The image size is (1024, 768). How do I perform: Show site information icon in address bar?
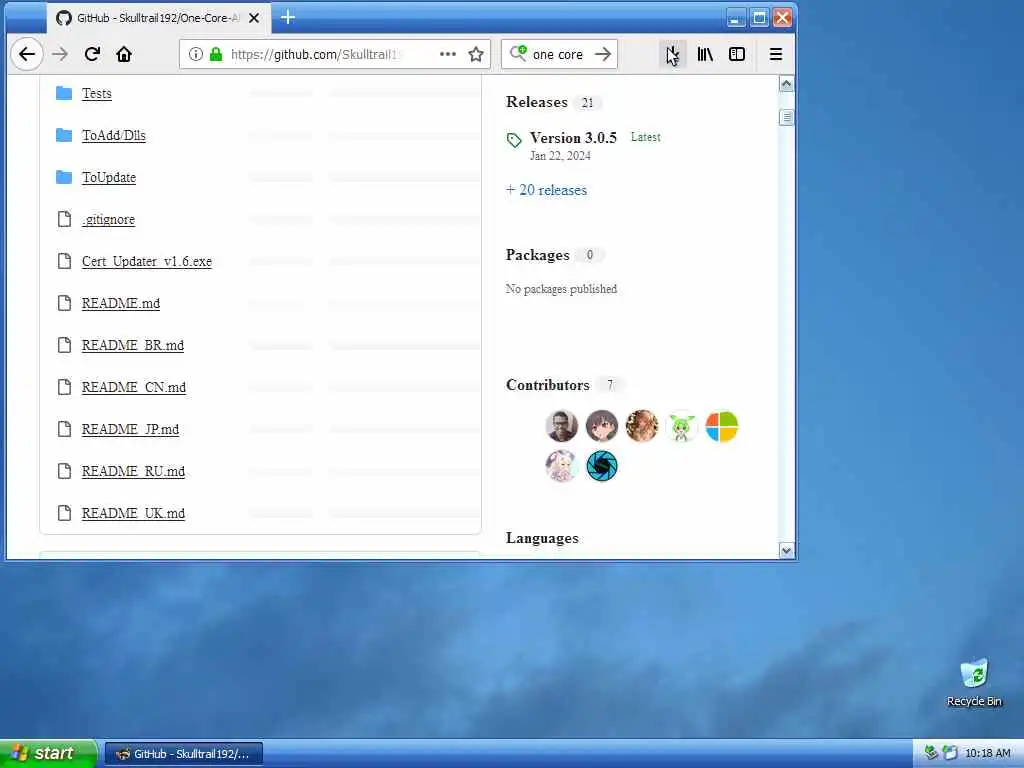(195, 54)
